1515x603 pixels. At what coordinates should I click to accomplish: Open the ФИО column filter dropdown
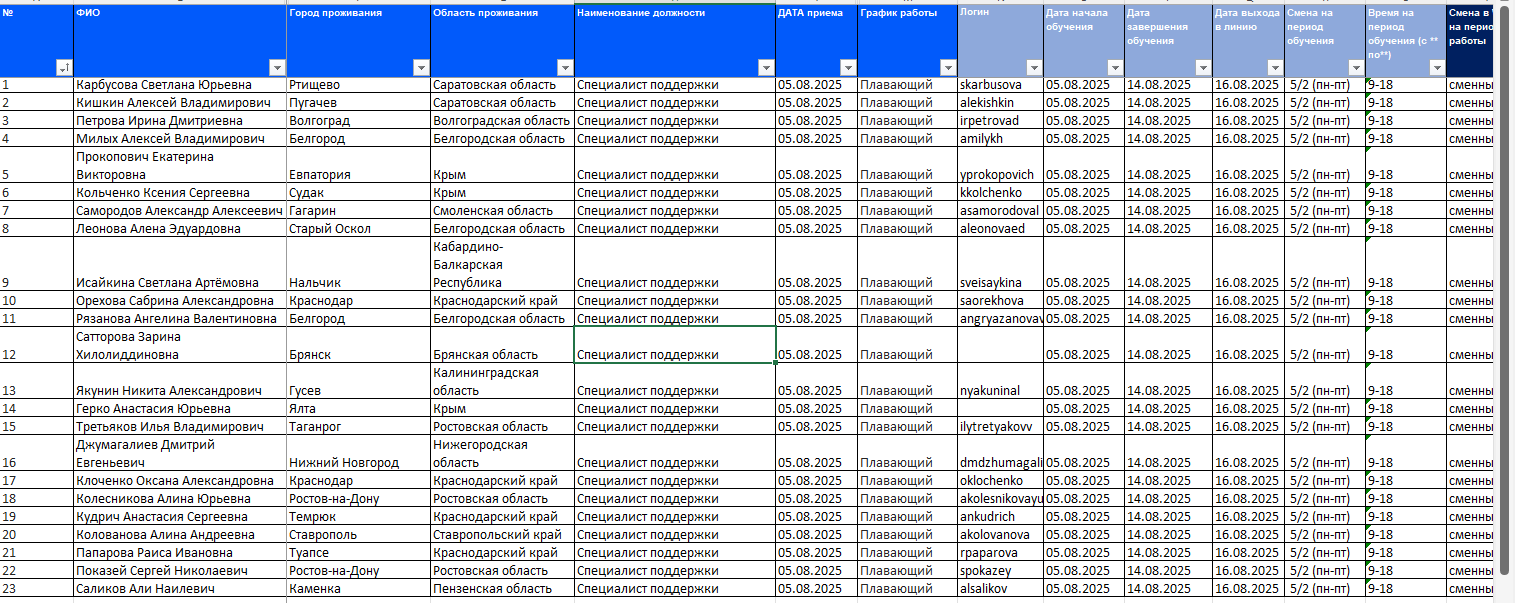click(277, 67)
